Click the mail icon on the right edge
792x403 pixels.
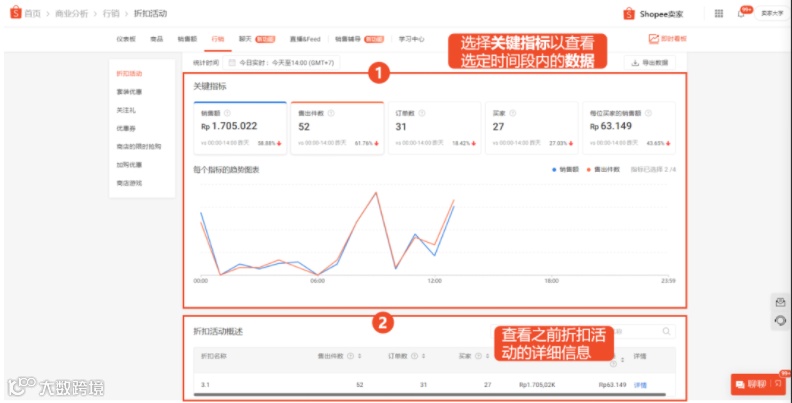780,303
